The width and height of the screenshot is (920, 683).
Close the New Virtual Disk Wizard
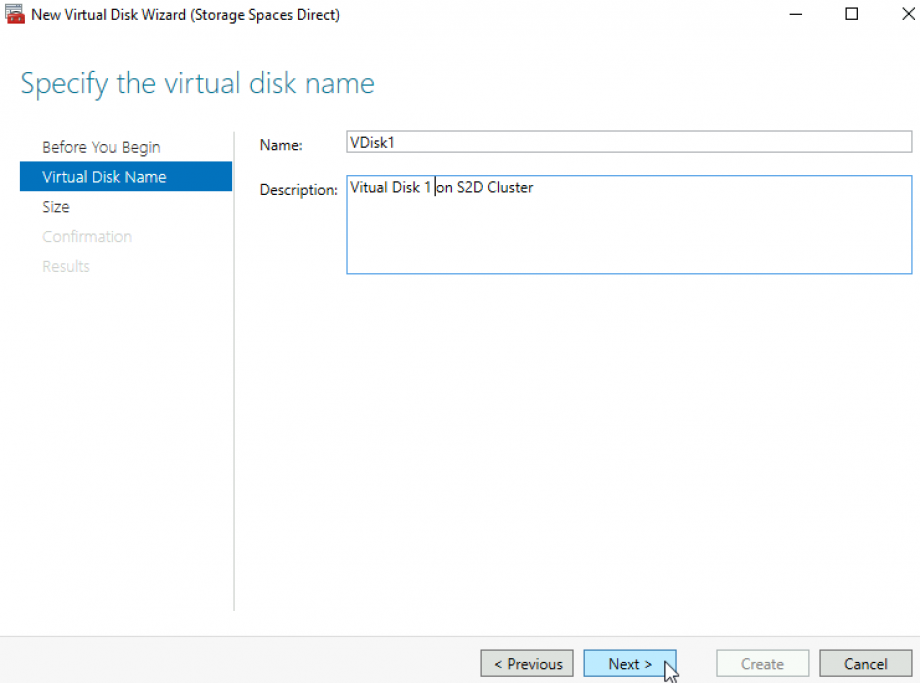(907, 14)
